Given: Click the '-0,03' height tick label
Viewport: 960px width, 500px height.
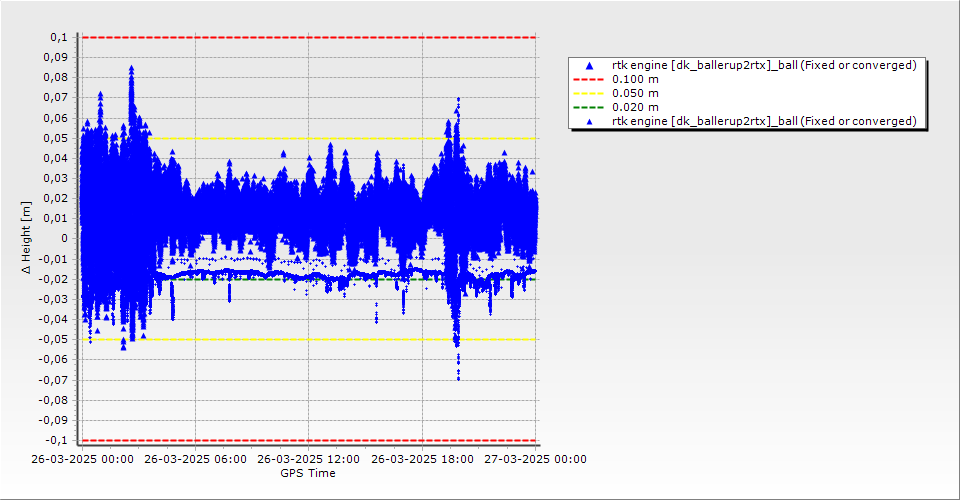Looking at the screenshot, I should point(54,299).
